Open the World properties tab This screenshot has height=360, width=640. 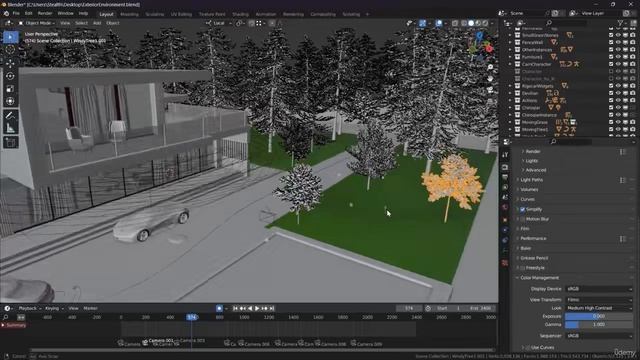coord(505,207)
